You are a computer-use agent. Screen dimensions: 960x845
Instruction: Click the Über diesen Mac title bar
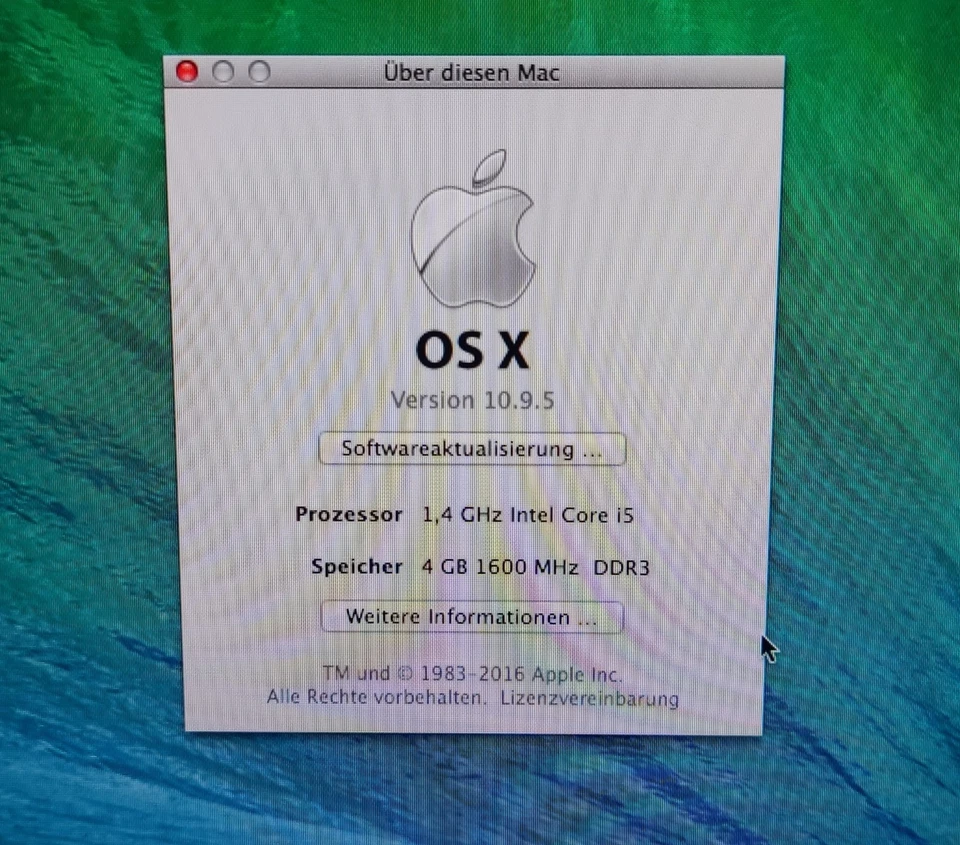click(x=472, y=72)
